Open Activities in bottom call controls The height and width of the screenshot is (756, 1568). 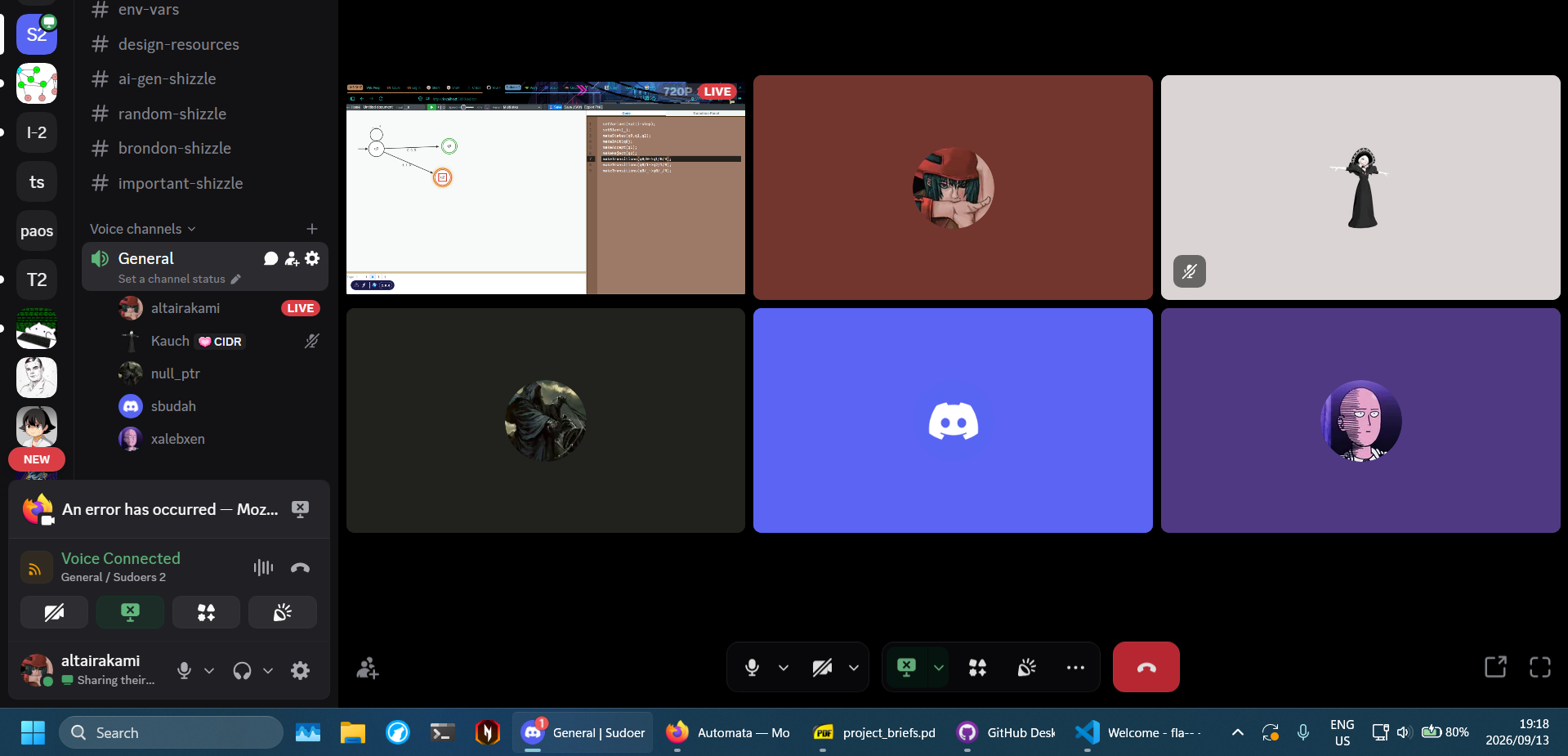point(977,668)
